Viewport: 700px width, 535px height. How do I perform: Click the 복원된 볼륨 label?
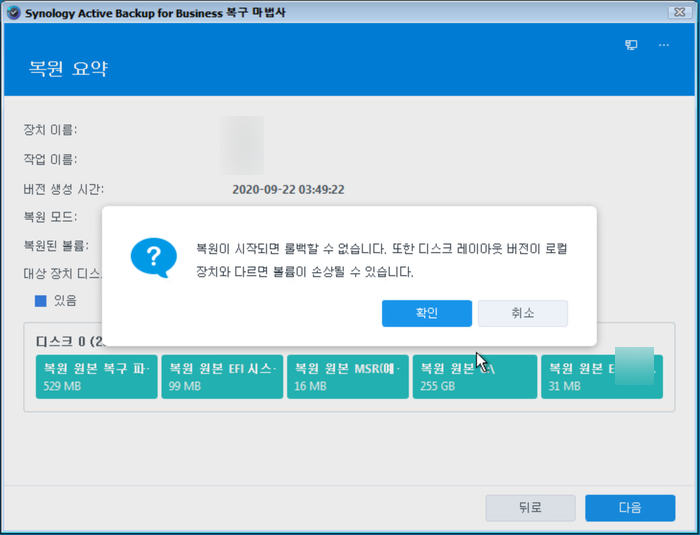coord(56,245)
